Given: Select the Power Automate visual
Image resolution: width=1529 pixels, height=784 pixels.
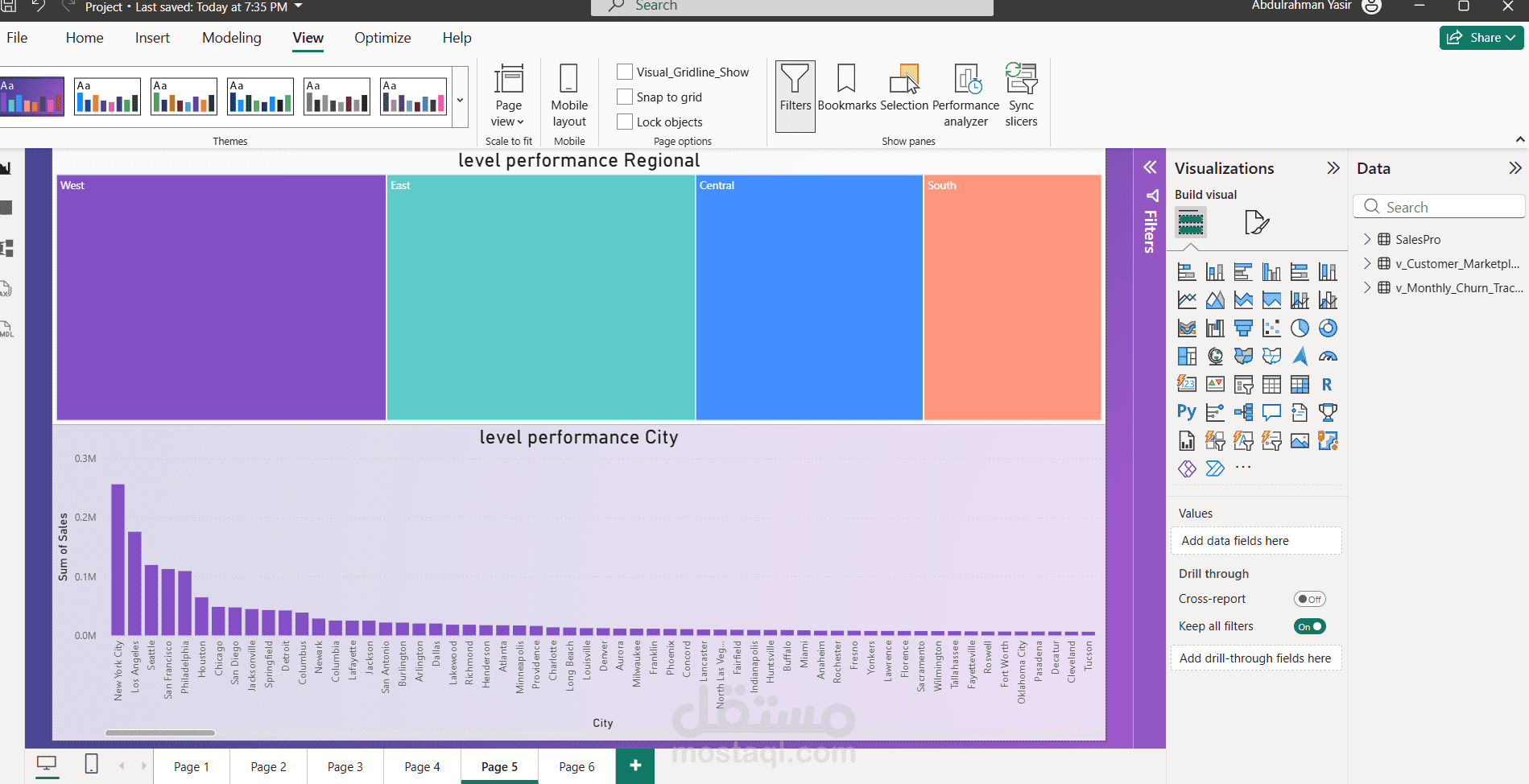Looking at the screenshot, I should click(x=1215, y=468).
